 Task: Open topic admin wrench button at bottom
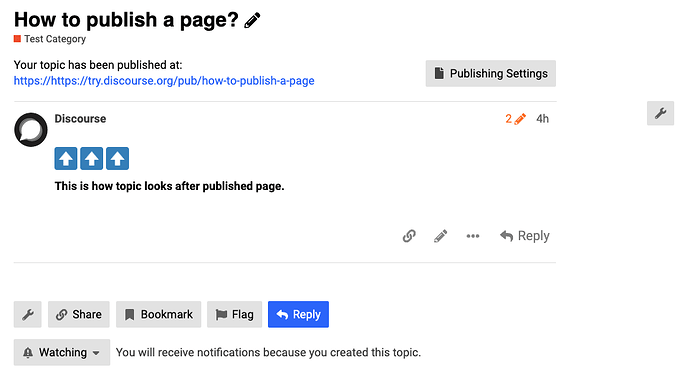(28, 315)
